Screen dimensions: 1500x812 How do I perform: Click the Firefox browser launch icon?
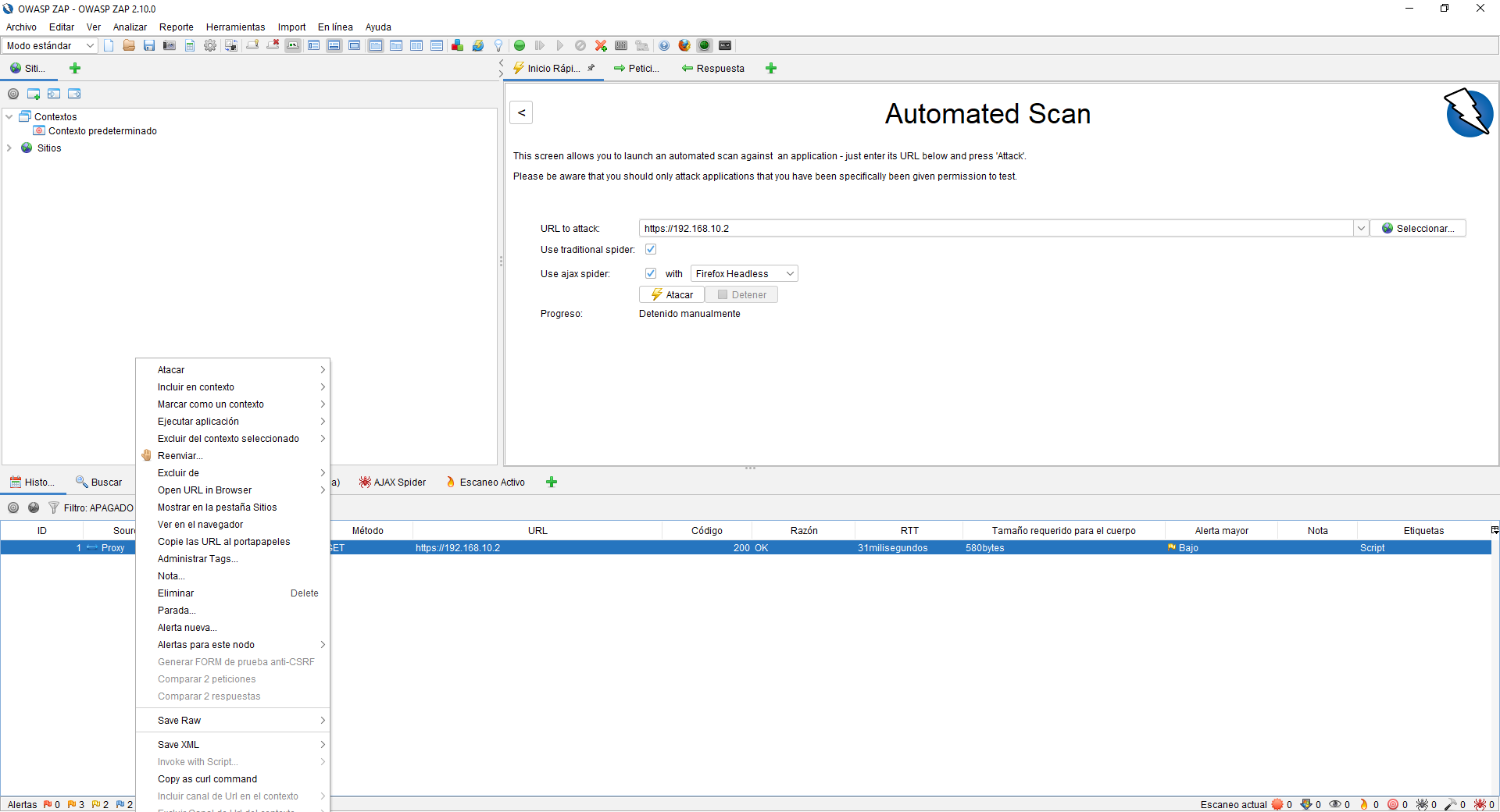point(684,45)
